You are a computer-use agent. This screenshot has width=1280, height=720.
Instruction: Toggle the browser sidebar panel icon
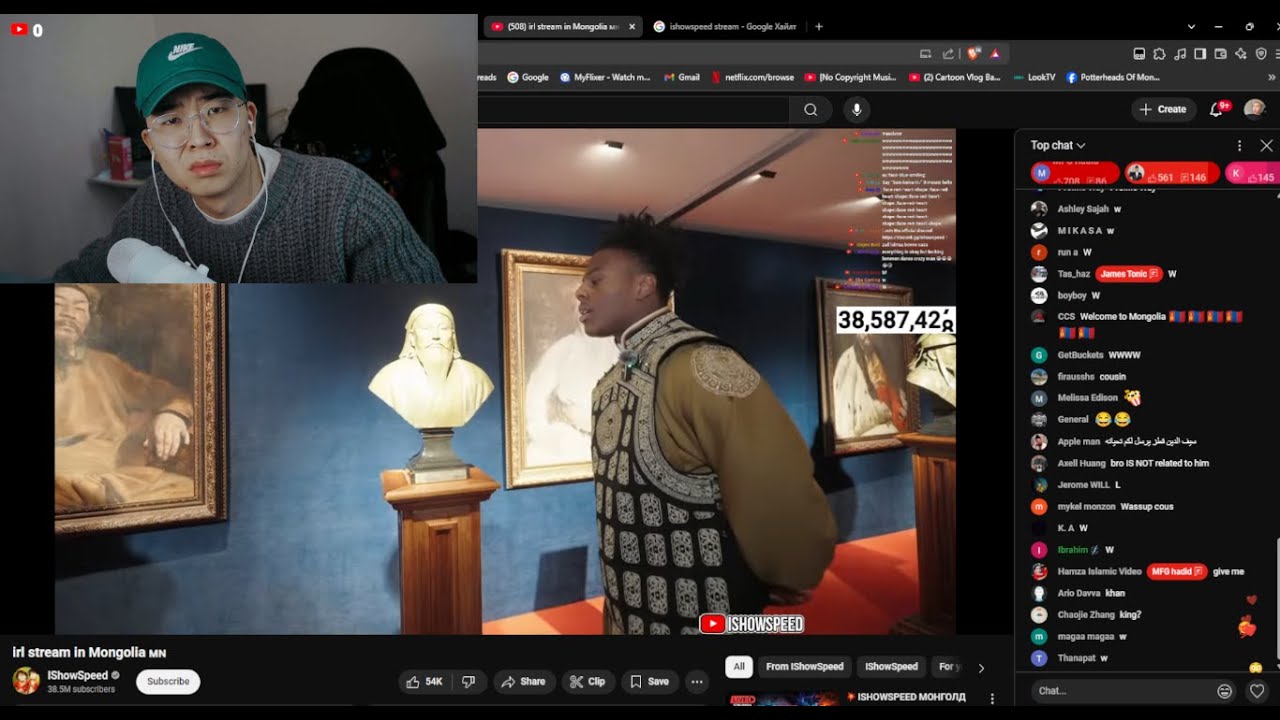(1200, 53)
